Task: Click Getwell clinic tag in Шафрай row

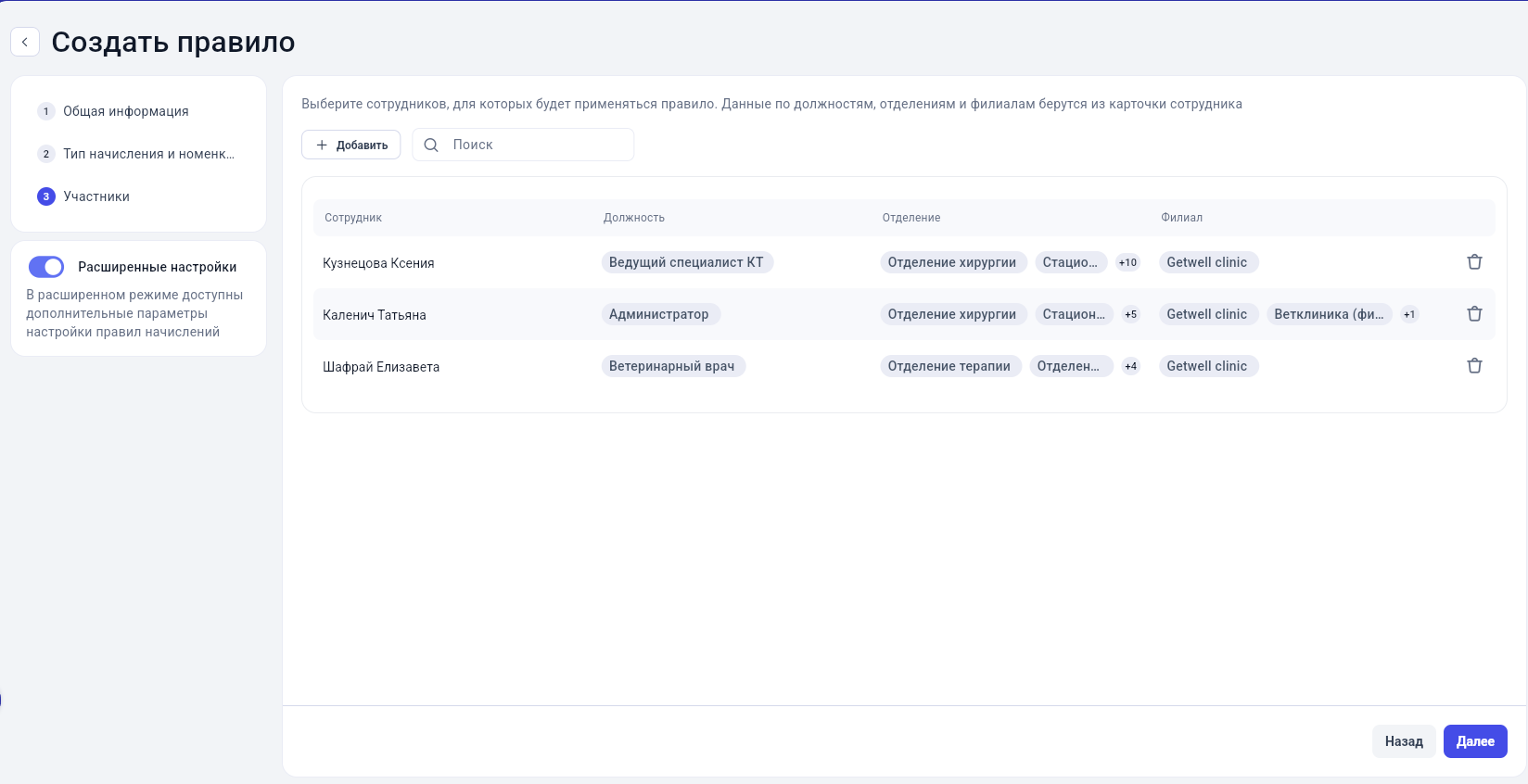Action: (1208, 366)
